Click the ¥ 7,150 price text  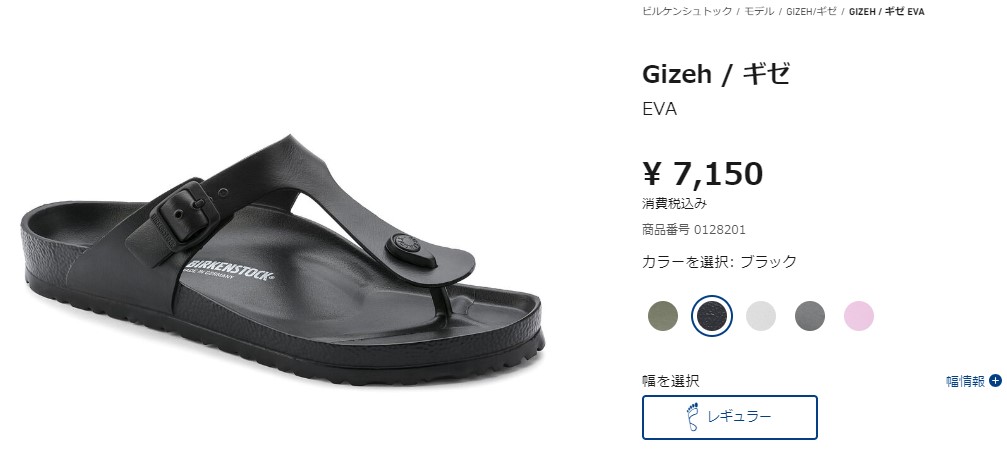[703, 173]
